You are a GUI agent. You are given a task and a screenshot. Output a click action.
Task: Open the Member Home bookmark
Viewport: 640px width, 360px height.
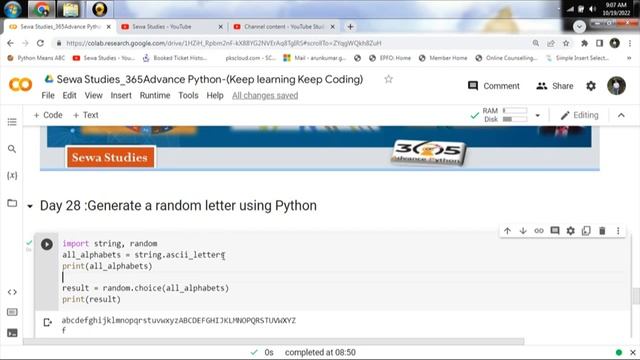click(443, 58)
